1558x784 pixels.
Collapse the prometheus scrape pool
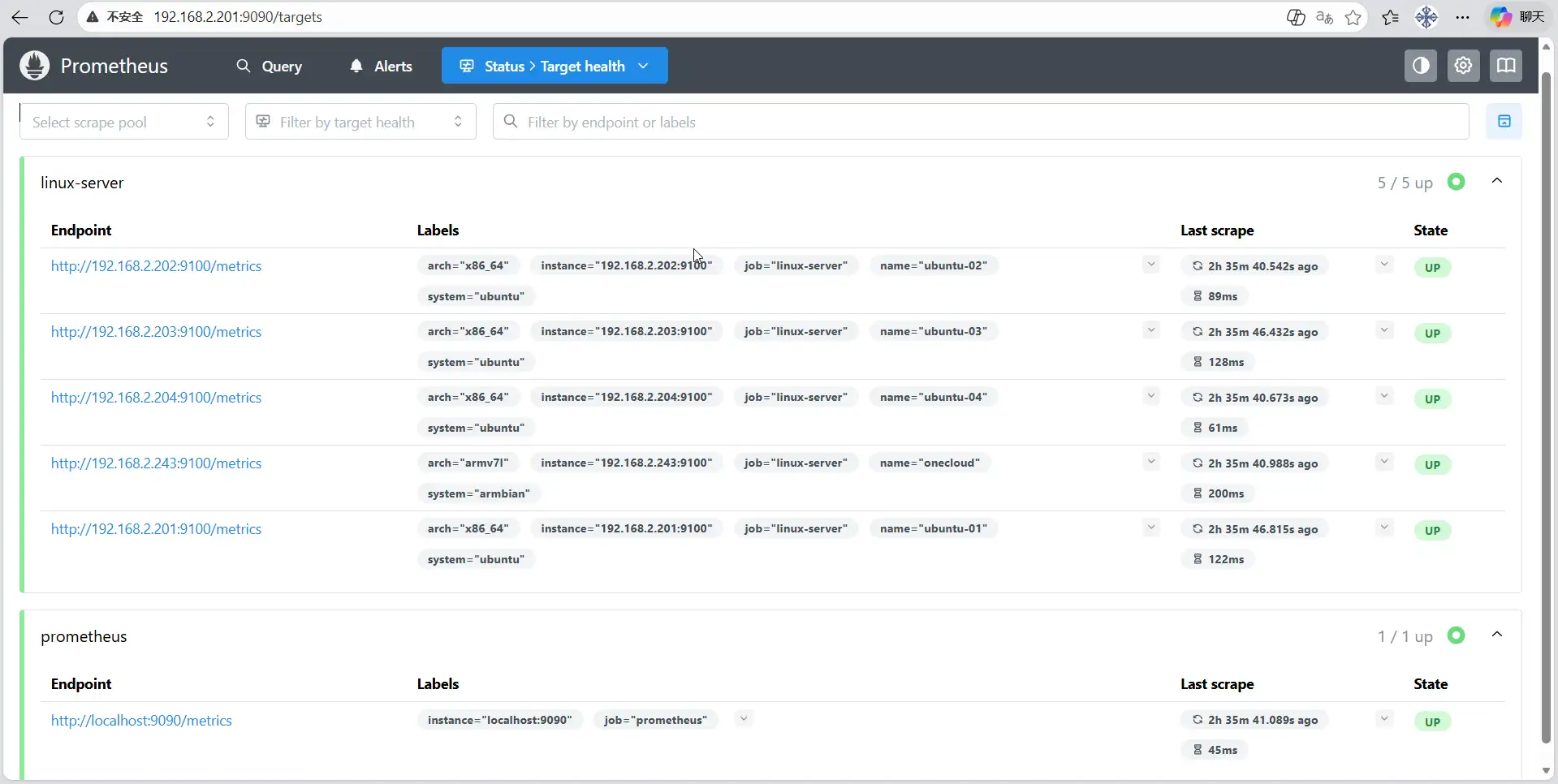1497,635
